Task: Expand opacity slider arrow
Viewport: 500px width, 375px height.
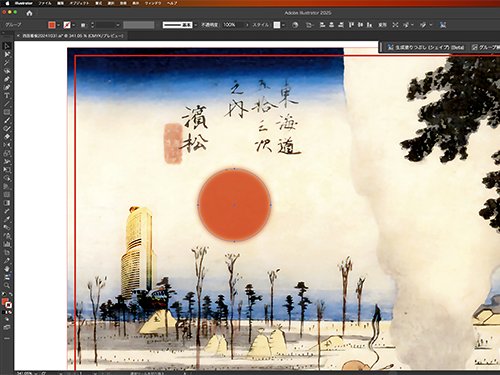Action: pyautogui.click(x=247, y=25)
